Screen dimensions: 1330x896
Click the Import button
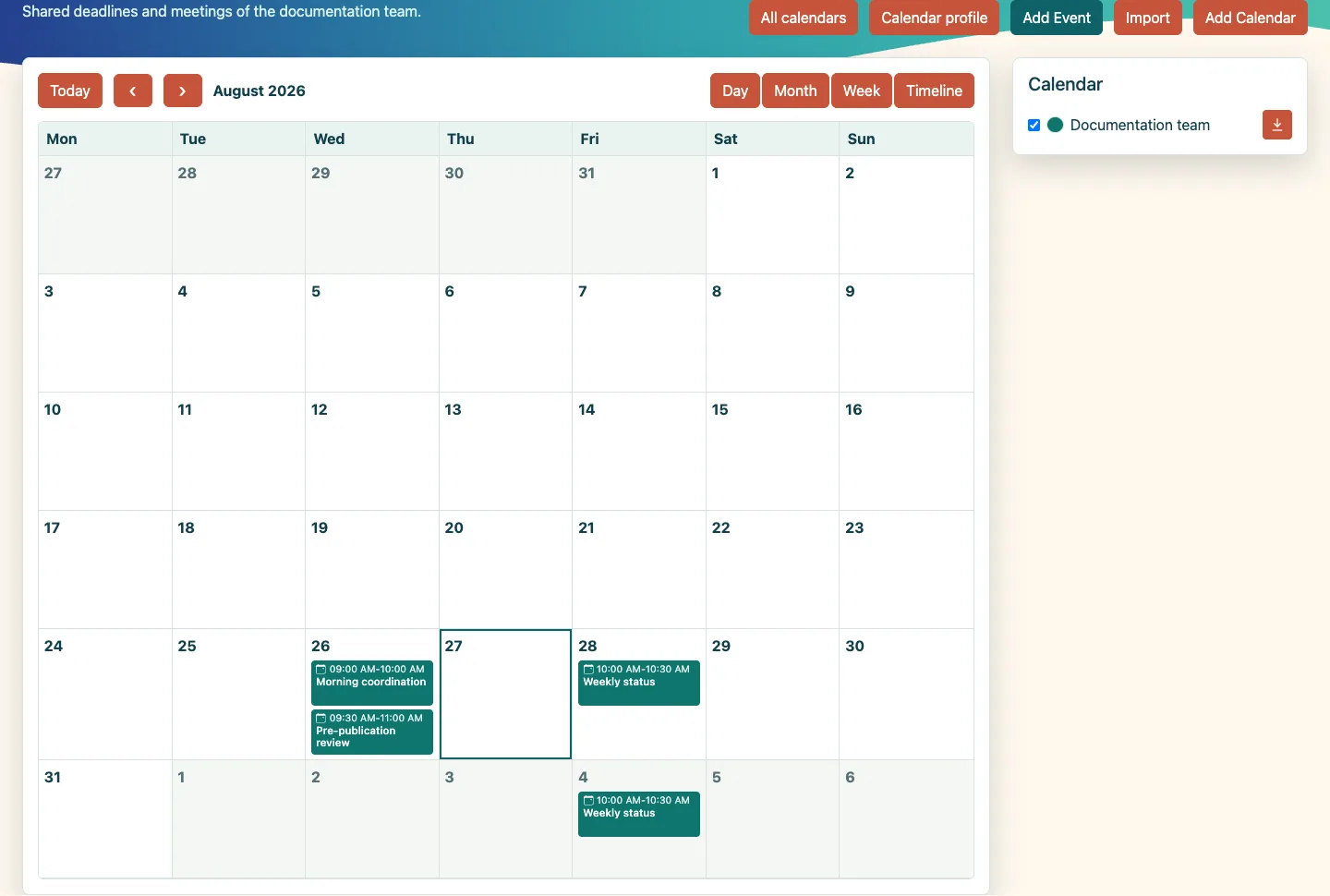[1148, 18]
